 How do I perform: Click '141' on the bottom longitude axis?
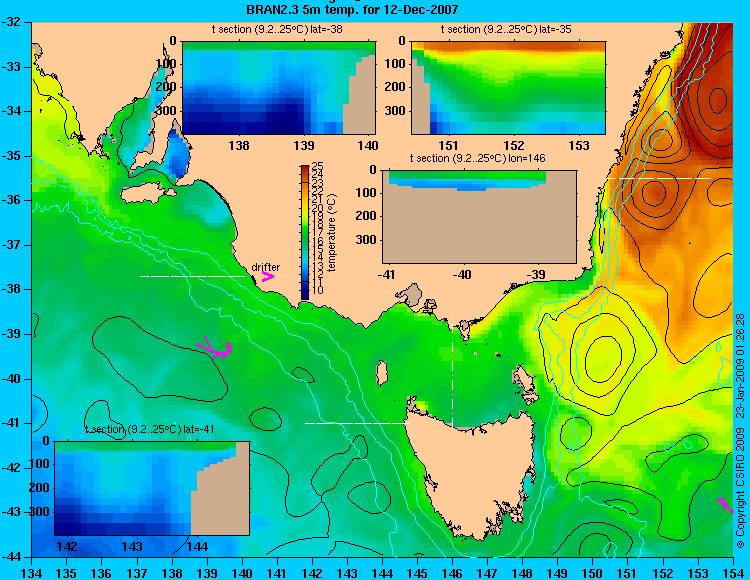click(x=277, y=573)
